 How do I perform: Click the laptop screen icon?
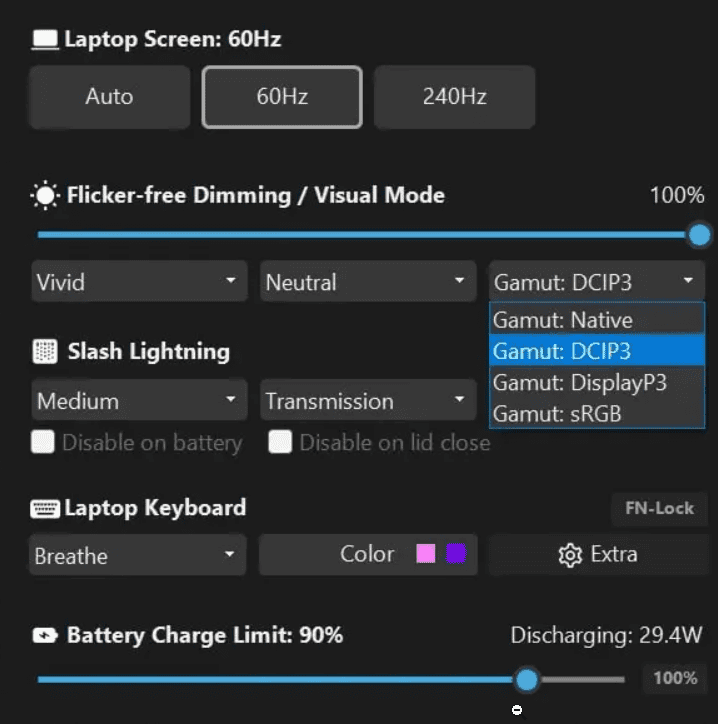[45, 40]
